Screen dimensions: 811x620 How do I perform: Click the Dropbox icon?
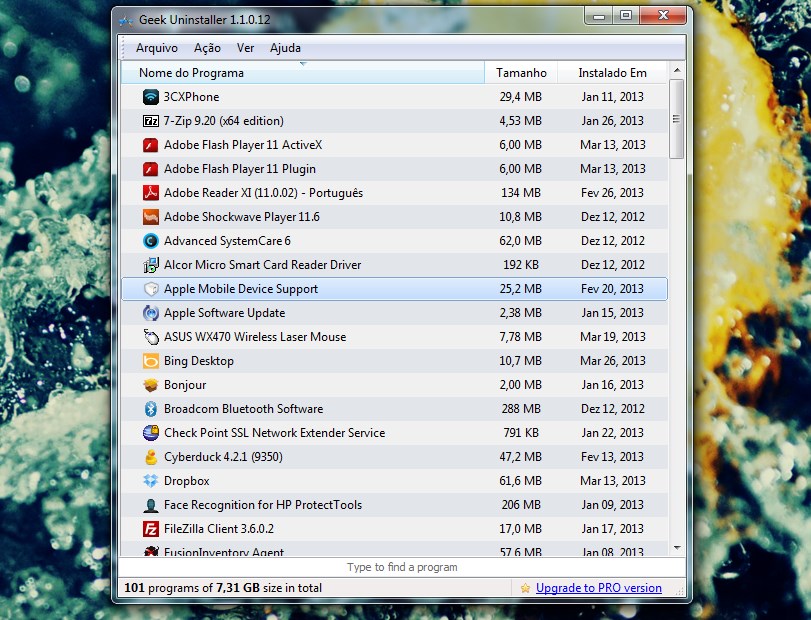click(151, 481)
